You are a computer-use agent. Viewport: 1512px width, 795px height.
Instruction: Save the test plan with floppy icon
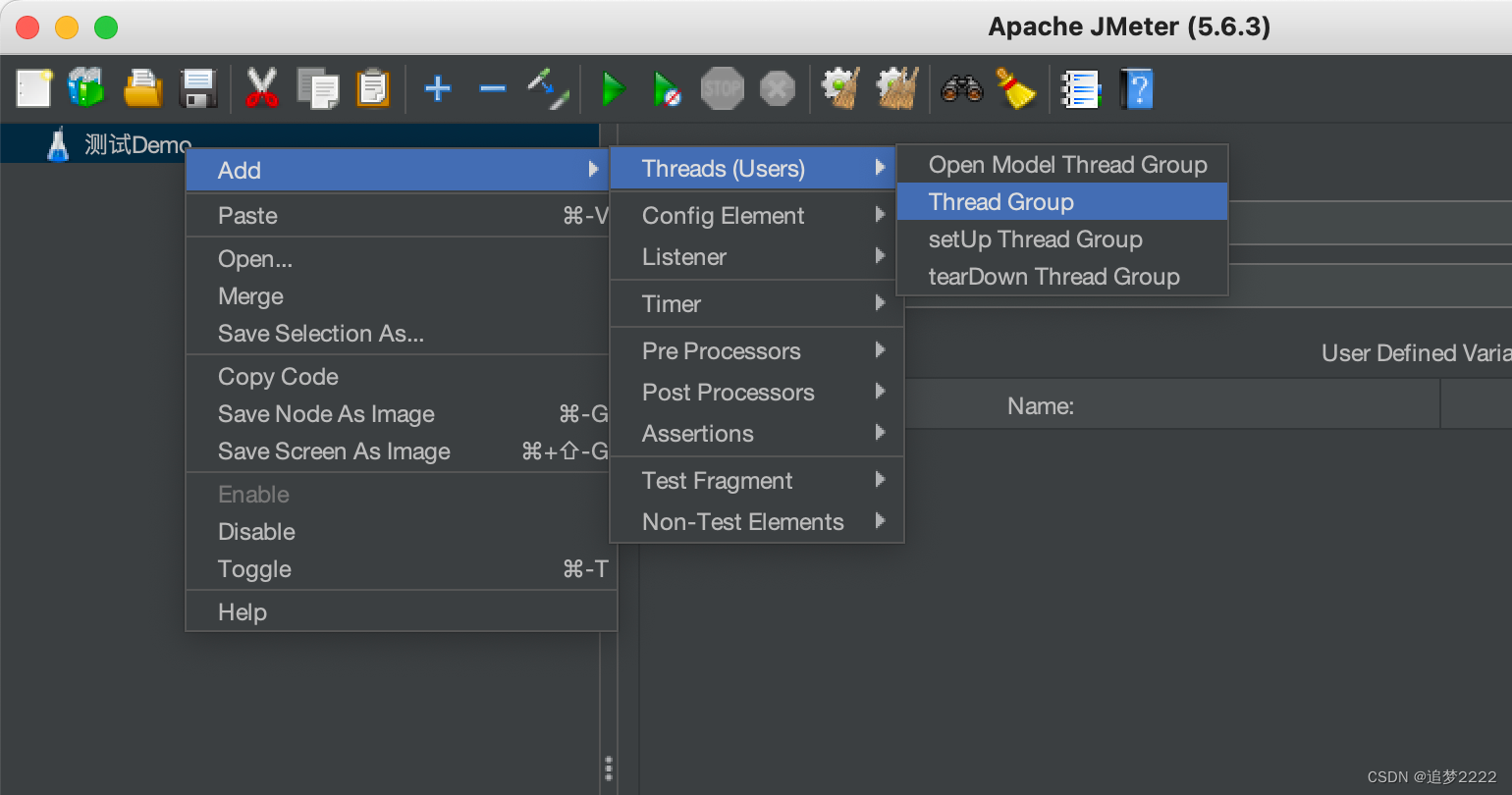pyautogui.click(x=198, y=88)
